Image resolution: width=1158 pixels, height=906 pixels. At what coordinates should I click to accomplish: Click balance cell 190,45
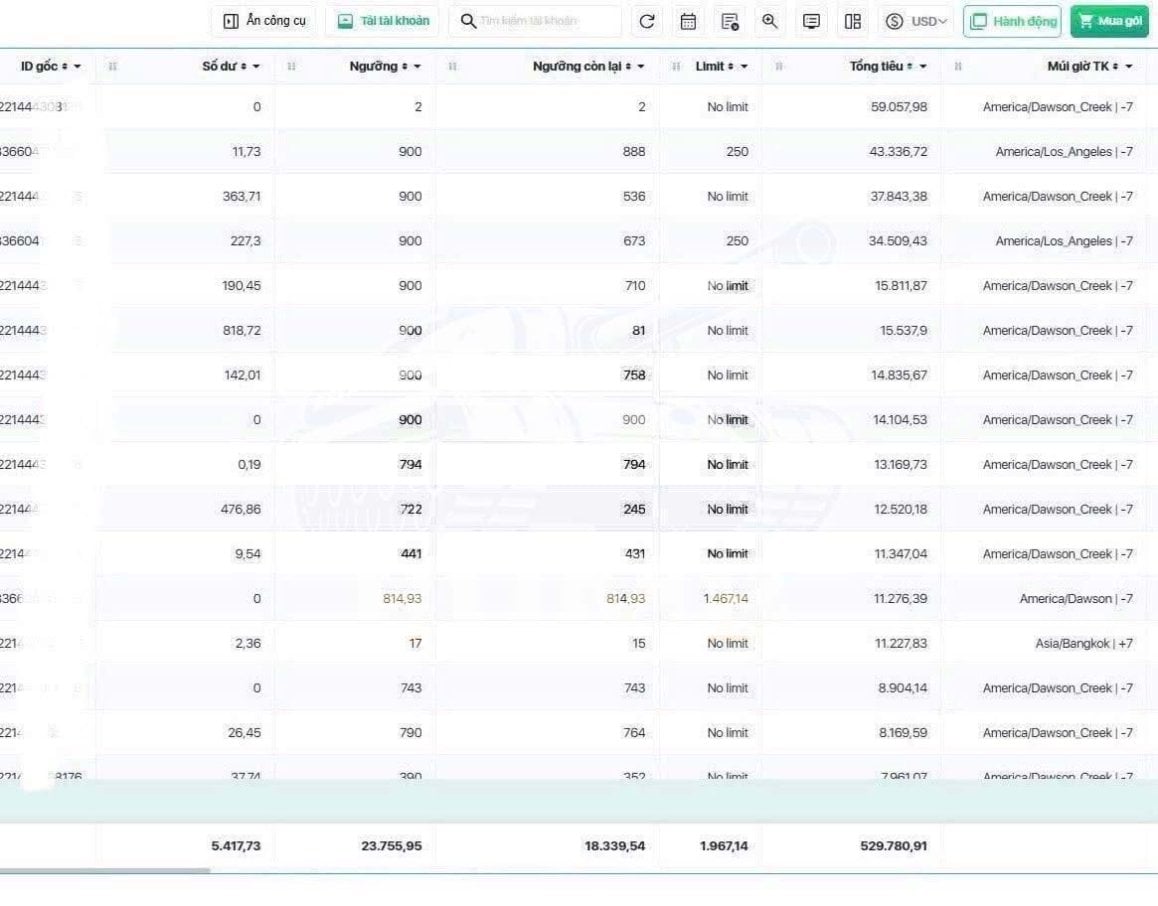(241, 286)
